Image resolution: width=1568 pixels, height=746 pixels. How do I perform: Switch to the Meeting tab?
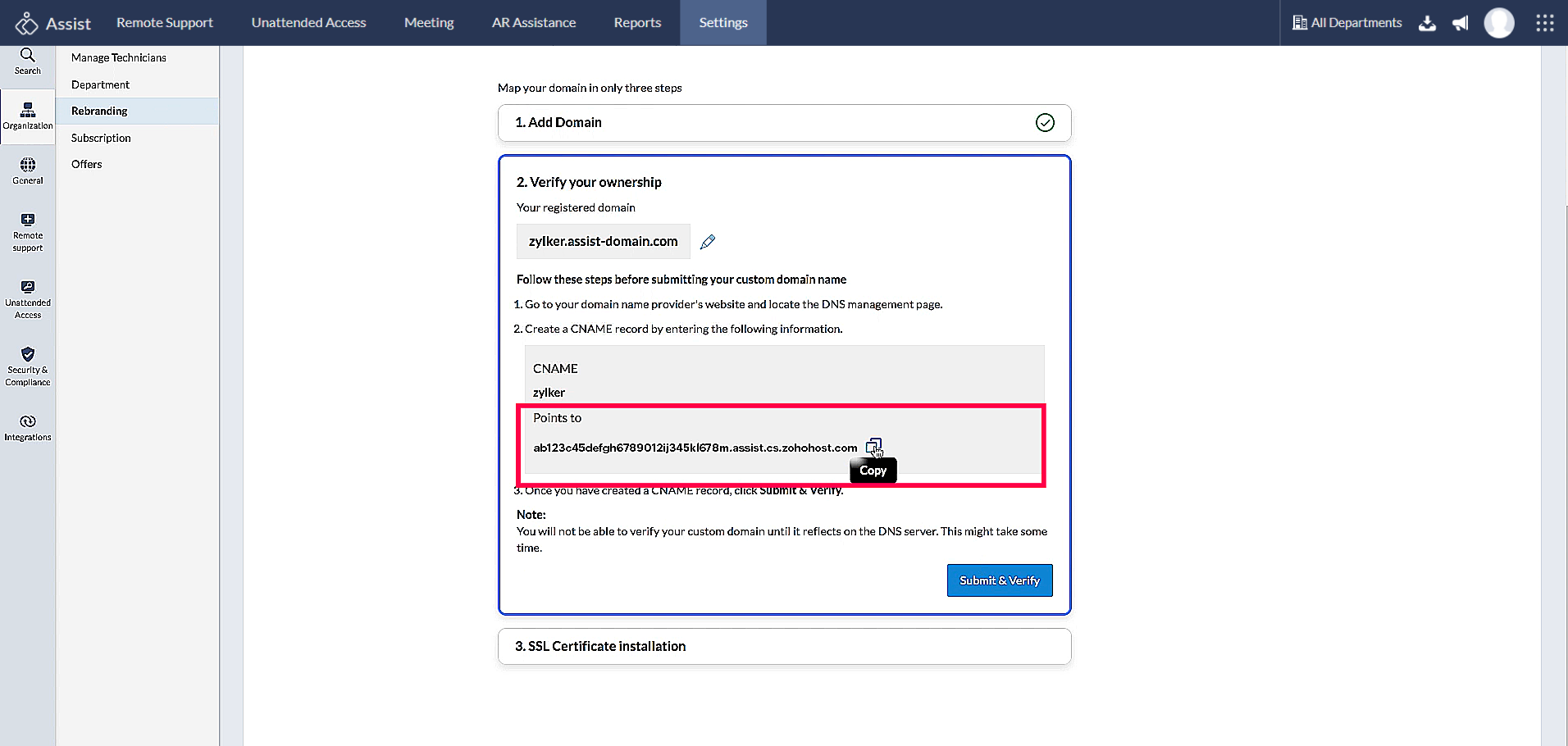tap(429, 22)
